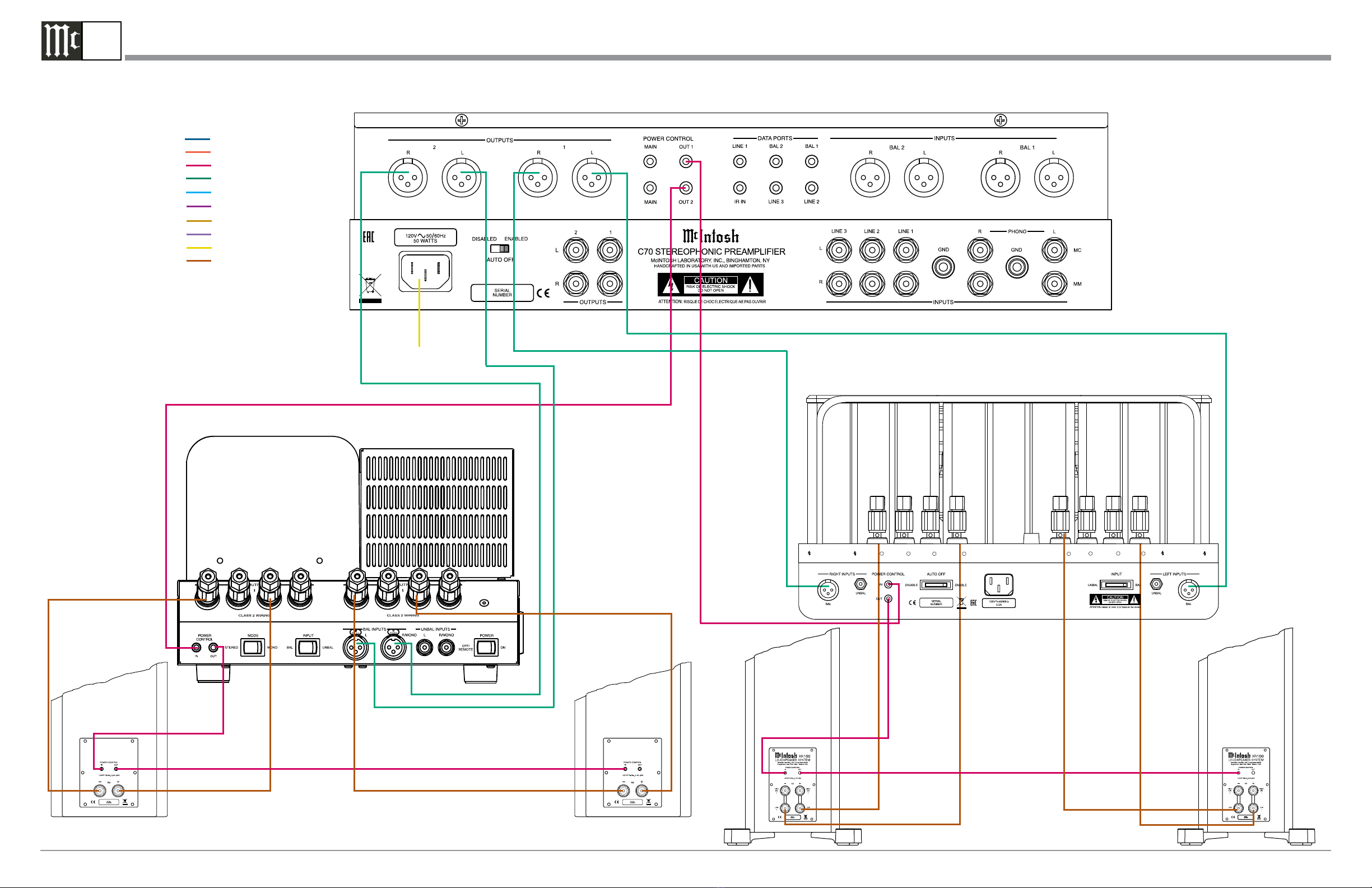Click the McIntosh Mc logo in the header

tap(62, 41)
